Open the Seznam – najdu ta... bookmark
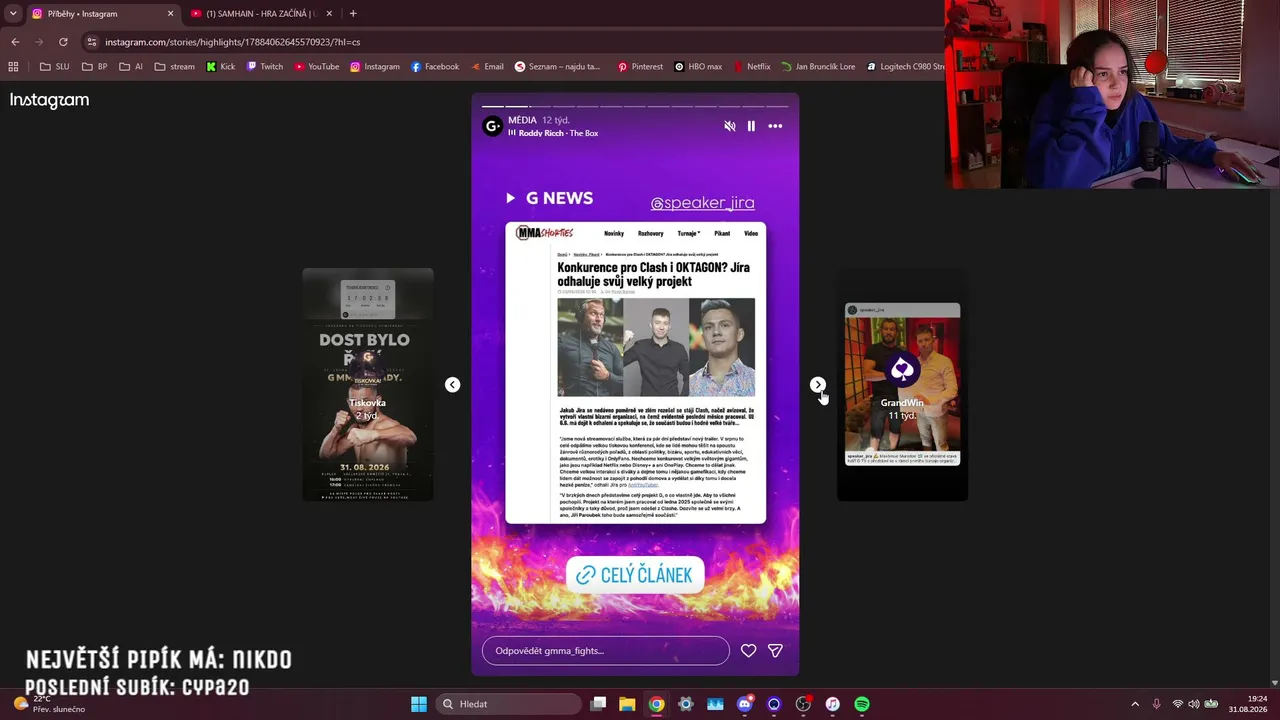Viewport: 1280px width, 720px height. pos(558,67)
